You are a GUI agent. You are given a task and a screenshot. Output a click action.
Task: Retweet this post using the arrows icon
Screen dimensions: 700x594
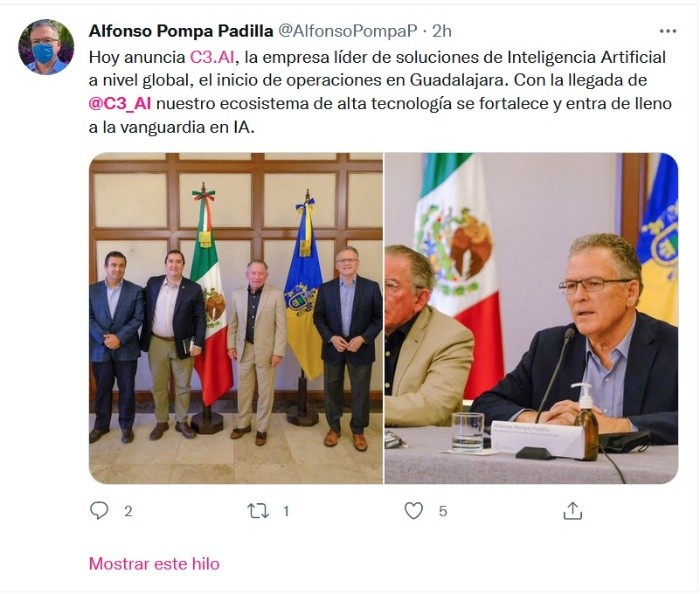point(258,511)
